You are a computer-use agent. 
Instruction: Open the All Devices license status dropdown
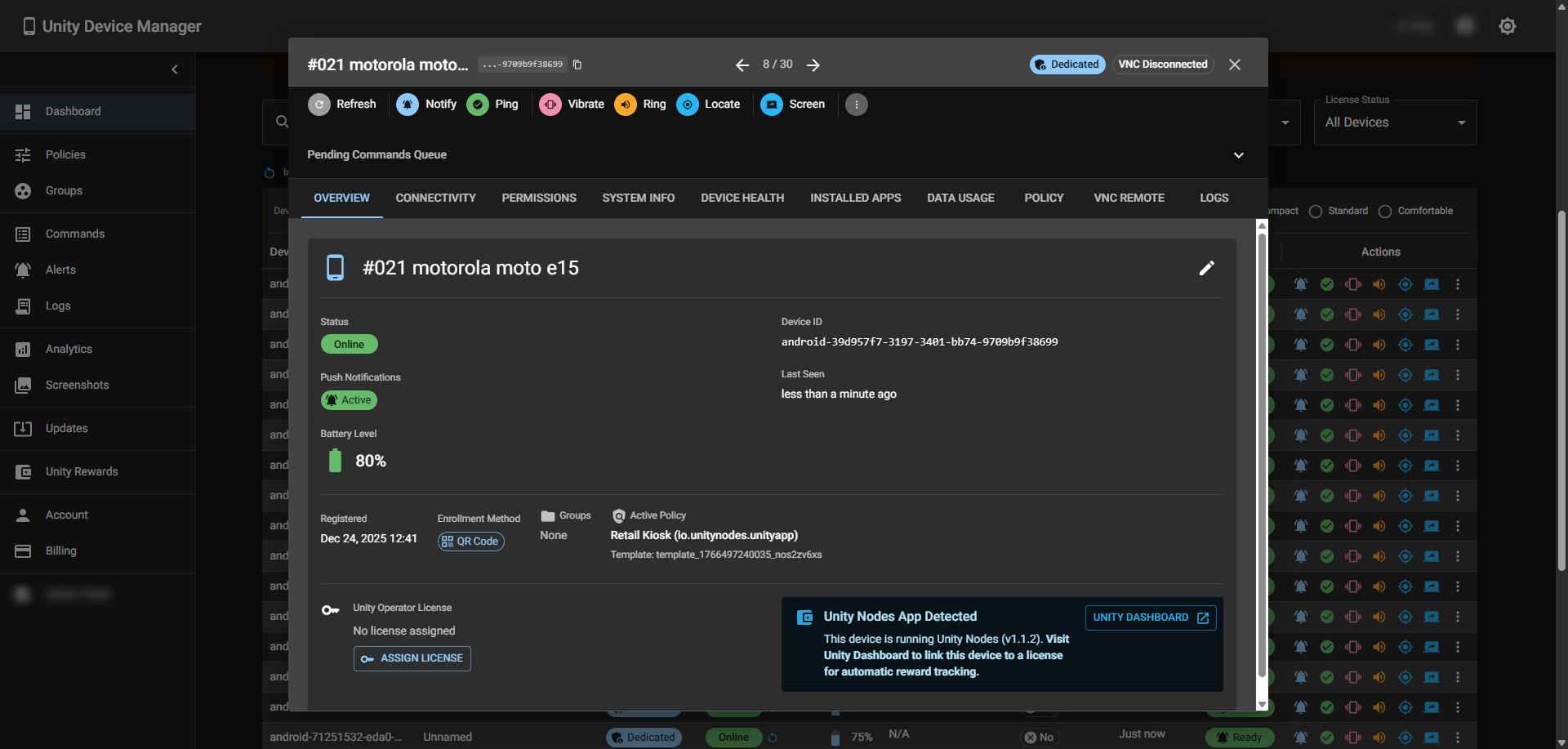pos(1395,123)
